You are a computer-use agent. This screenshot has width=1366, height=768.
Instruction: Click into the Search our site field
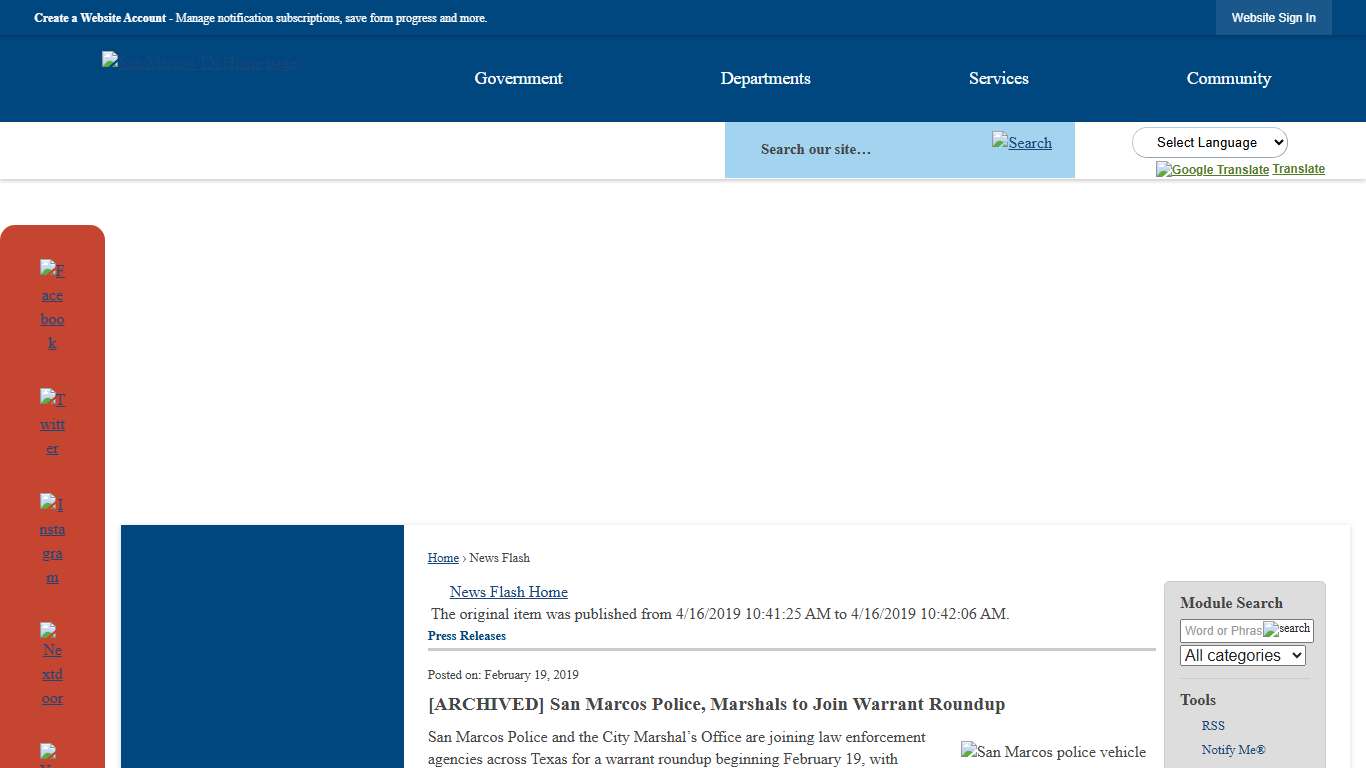860,149
